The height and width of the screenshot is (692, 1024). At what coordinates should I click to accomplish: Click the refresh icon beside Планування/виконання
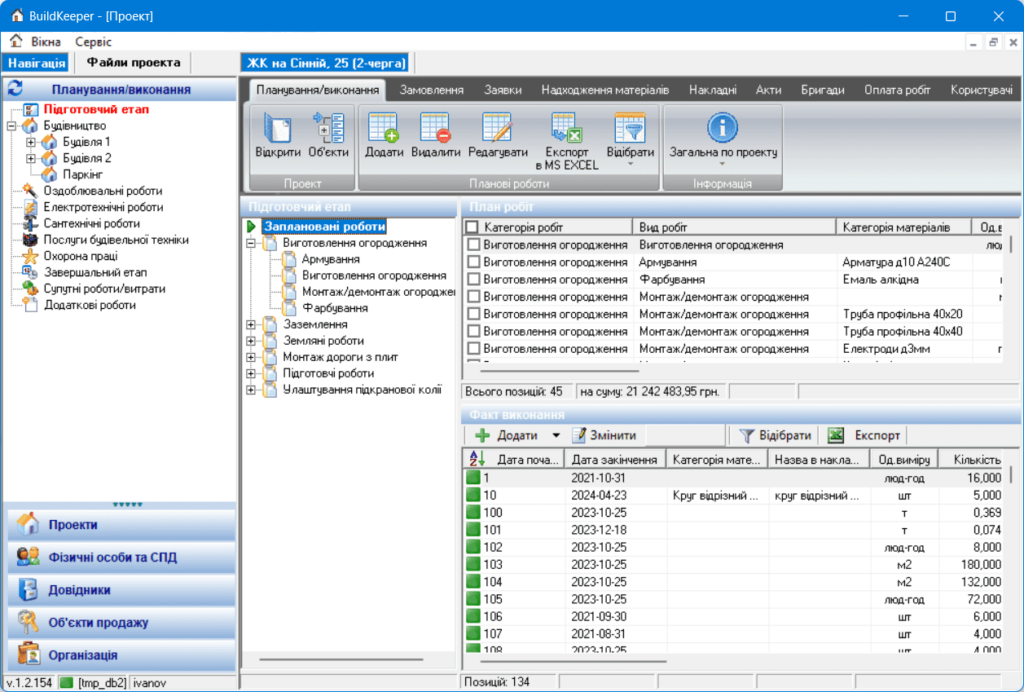click(15, 89)
